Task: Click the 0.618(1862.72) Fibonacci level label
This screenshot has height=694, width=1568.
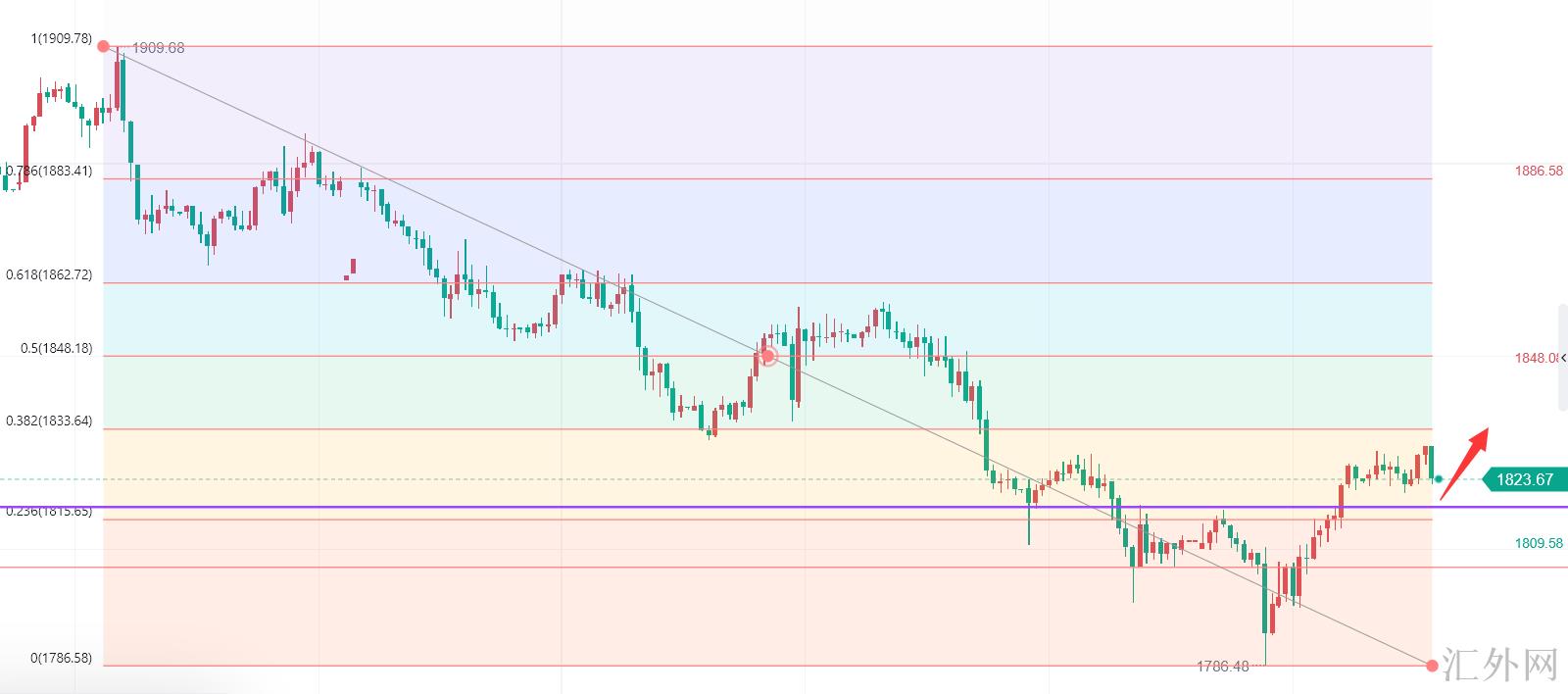Action: point(49,275)
